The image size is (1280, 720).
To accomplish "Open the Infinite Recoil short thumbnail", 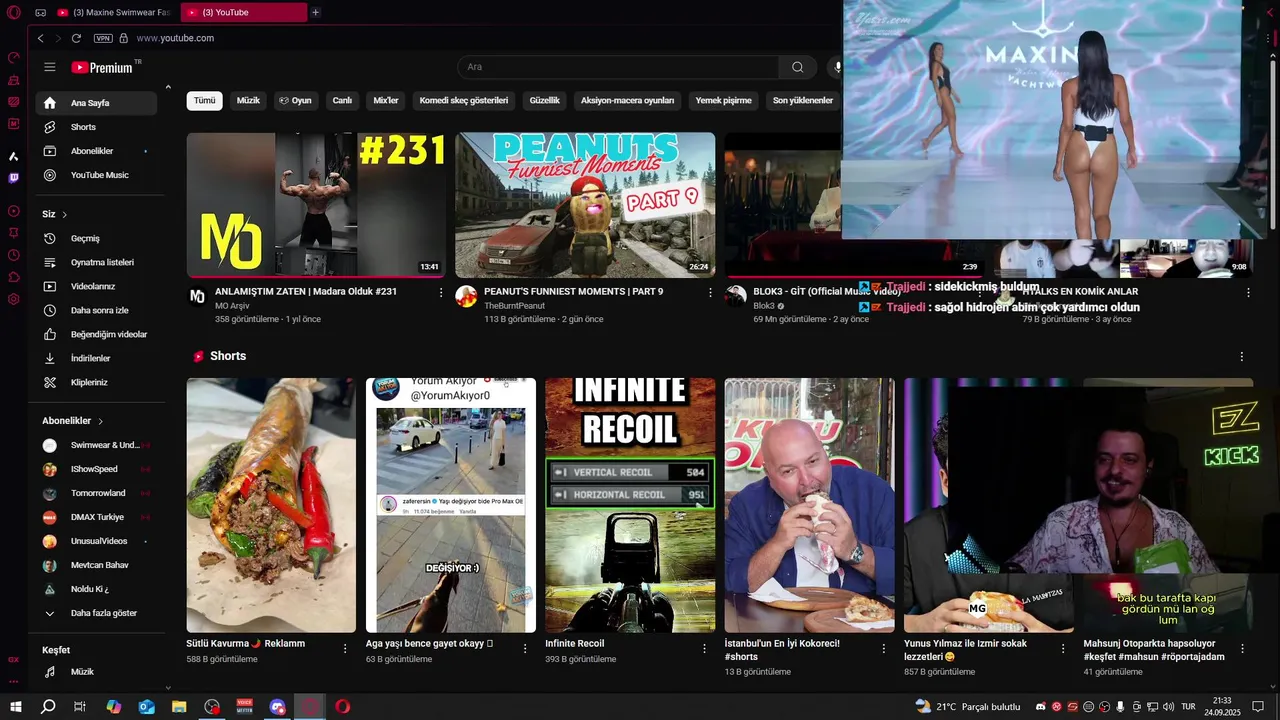I will pos(630,505).
